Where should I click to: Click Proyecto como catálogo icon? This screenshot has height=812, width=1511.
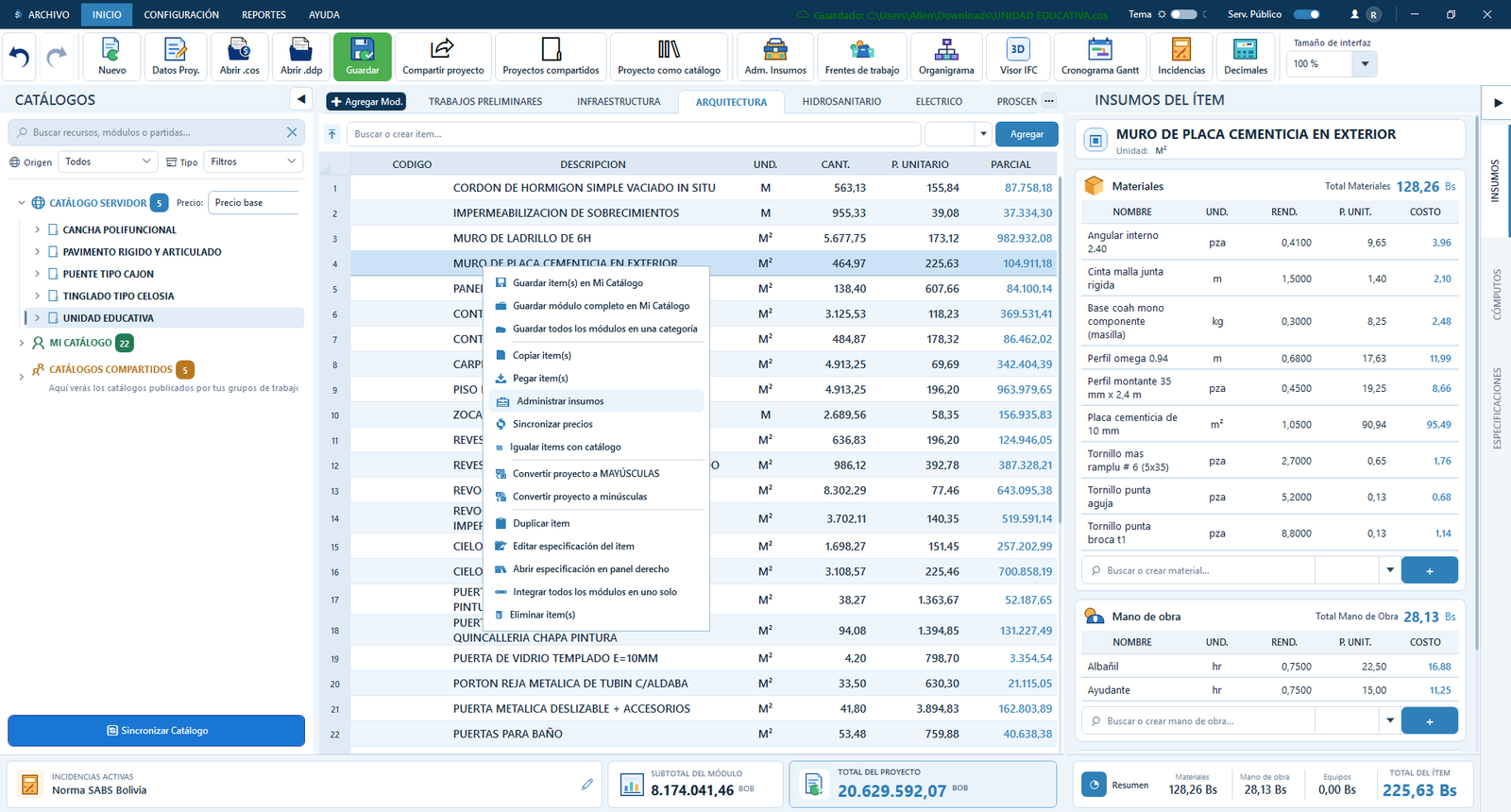(x=669, y=57)
